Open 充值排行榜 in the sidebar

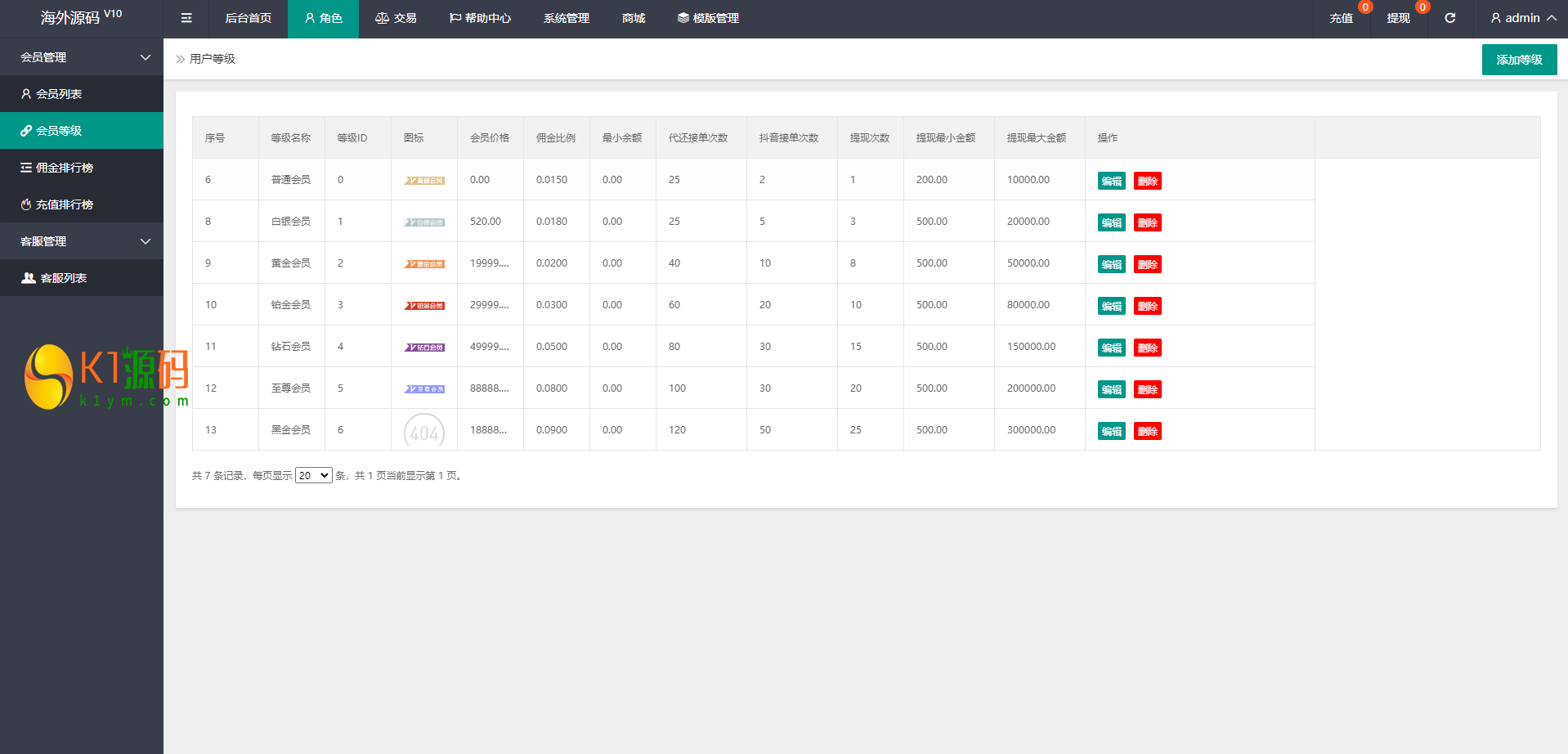(82, 204)
